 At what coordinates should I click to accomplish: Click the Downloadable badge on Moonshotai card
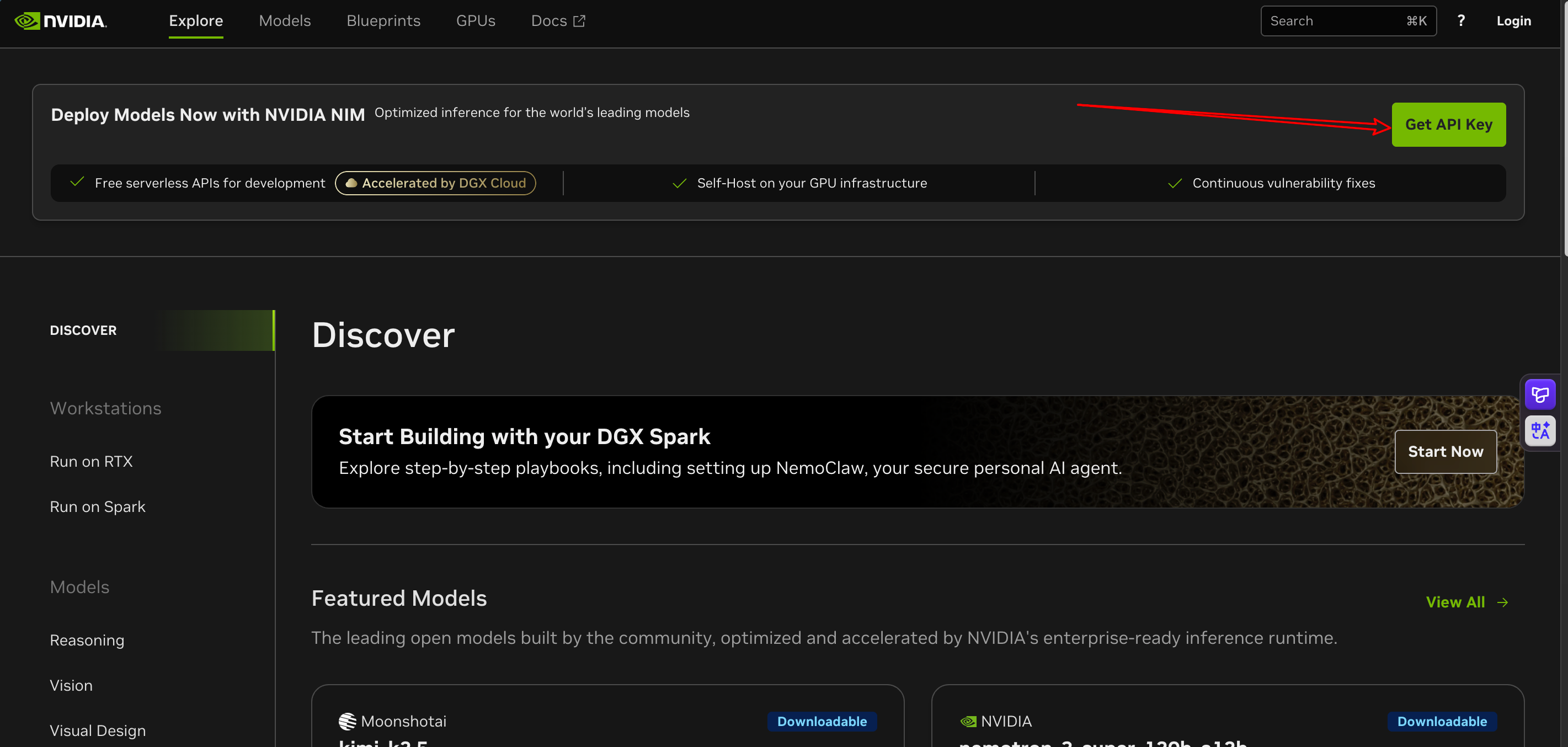coord(822,722)
